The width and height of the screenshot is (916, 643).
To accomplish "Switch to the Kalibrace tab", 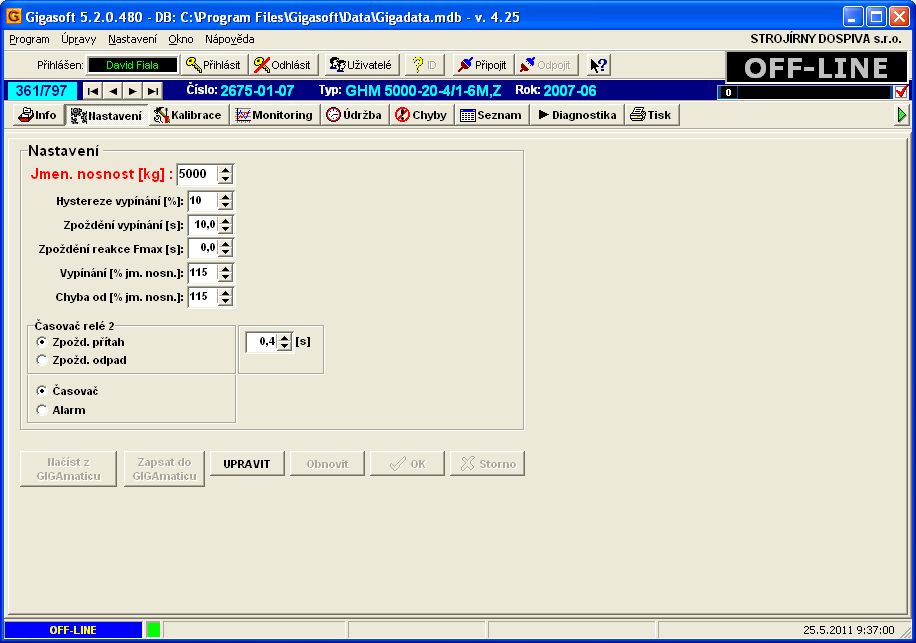I will tap(187, 115).
